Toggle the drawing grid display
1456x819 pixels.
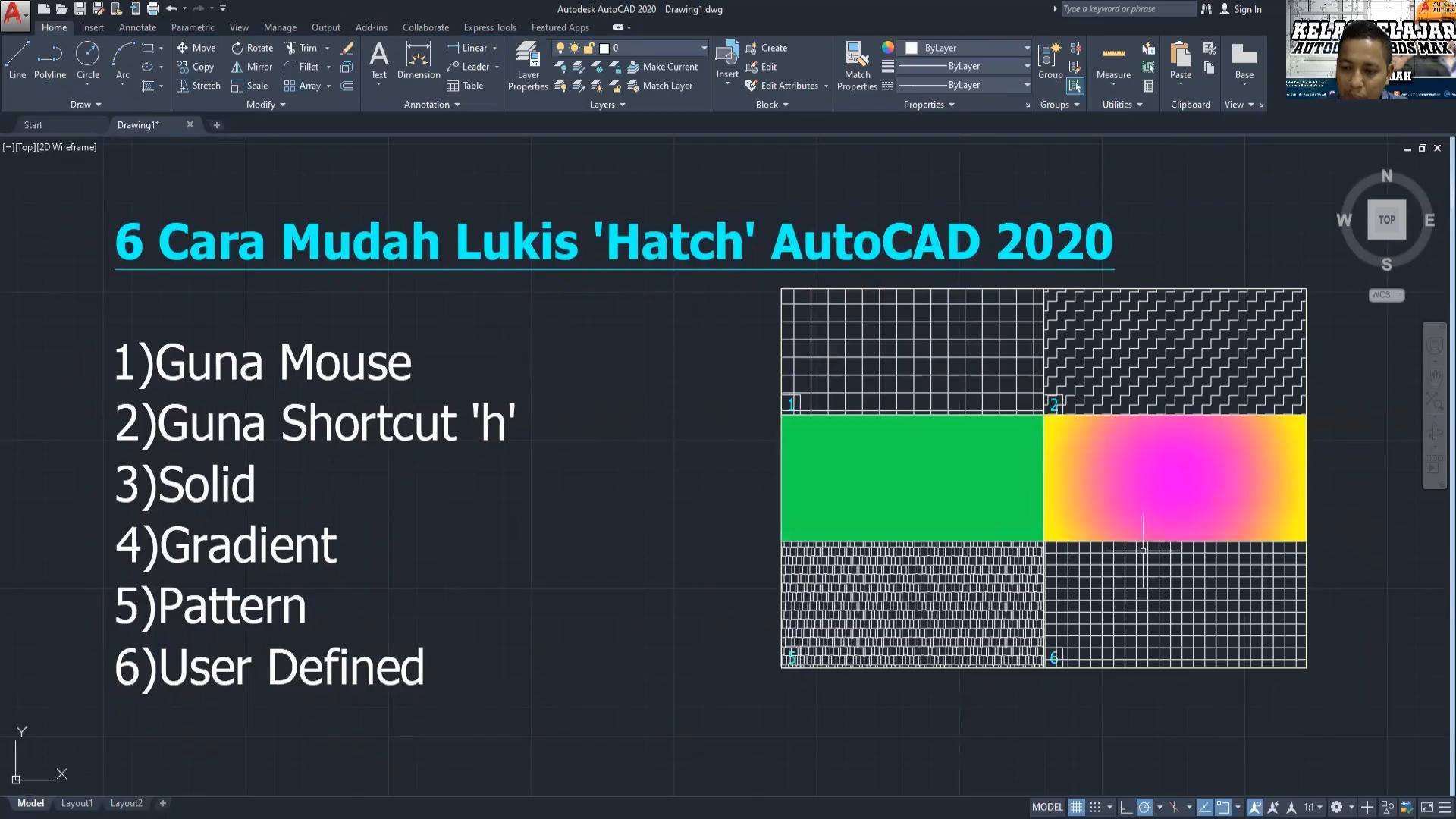(x=1076, y=807)
